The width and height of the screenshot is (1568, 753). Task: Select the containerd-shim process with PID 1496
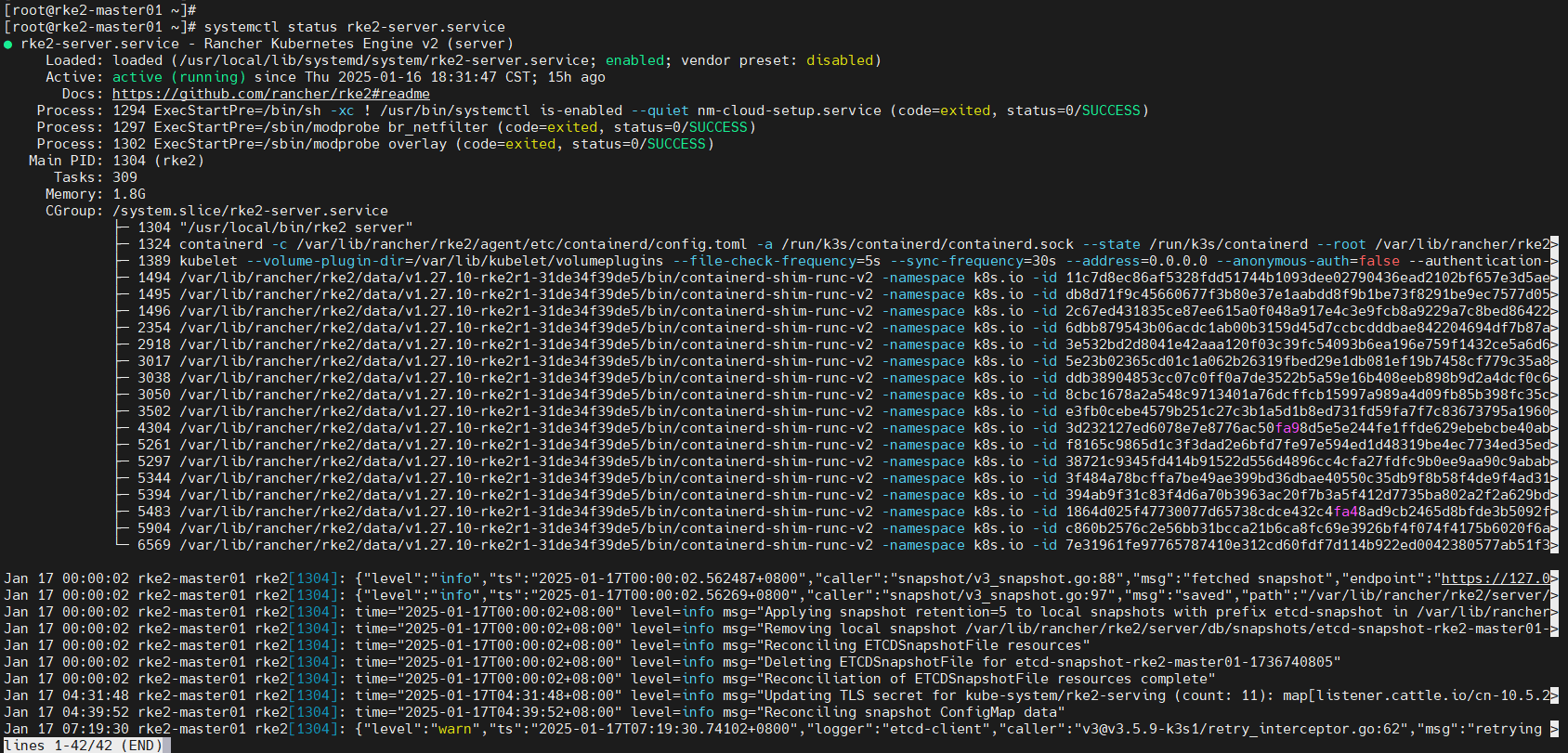tap(847, 311)
